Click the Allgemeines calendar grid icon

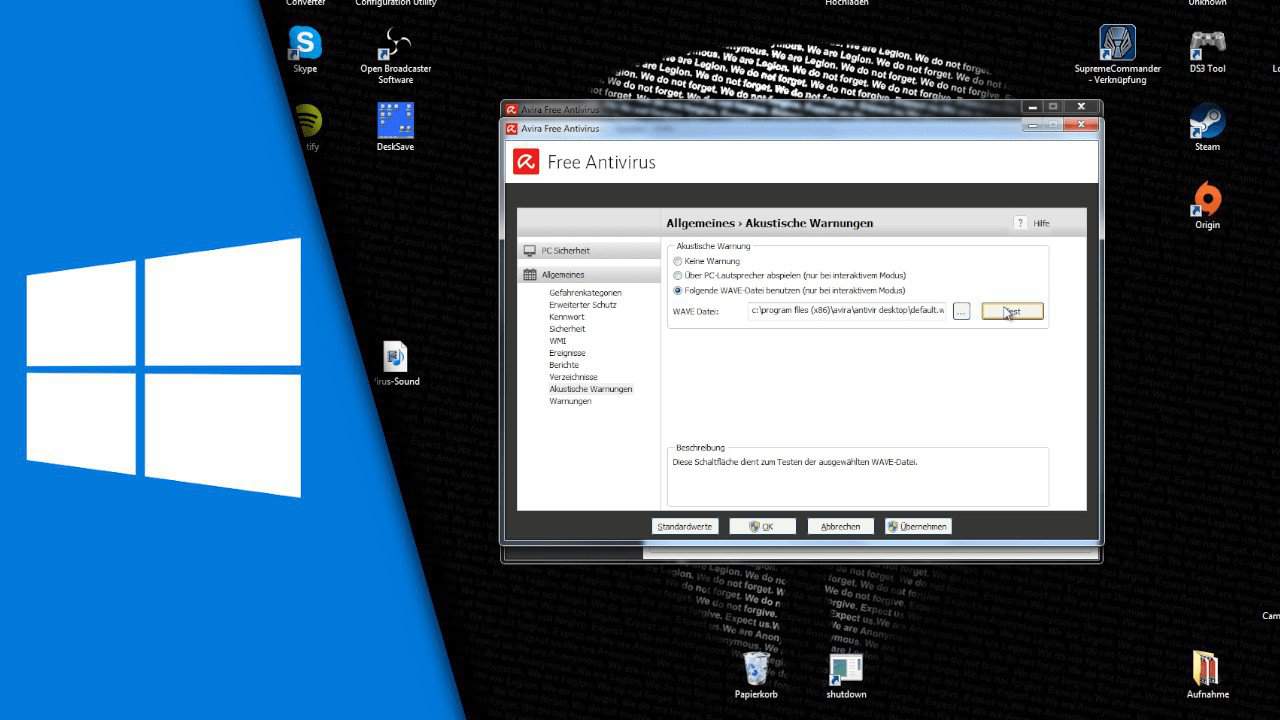[x=530, y=274]
